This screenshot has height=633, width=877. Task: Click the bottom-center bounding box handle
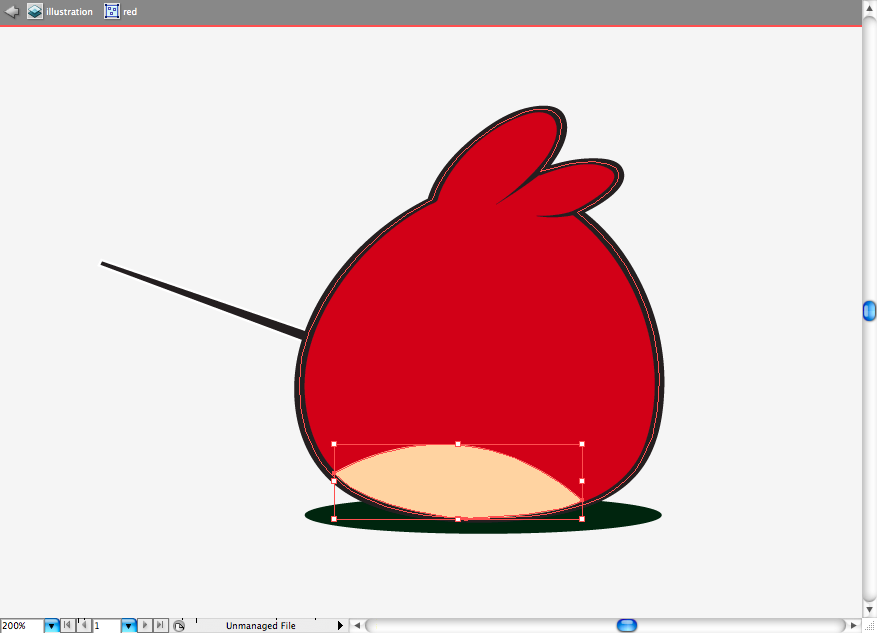458,519
